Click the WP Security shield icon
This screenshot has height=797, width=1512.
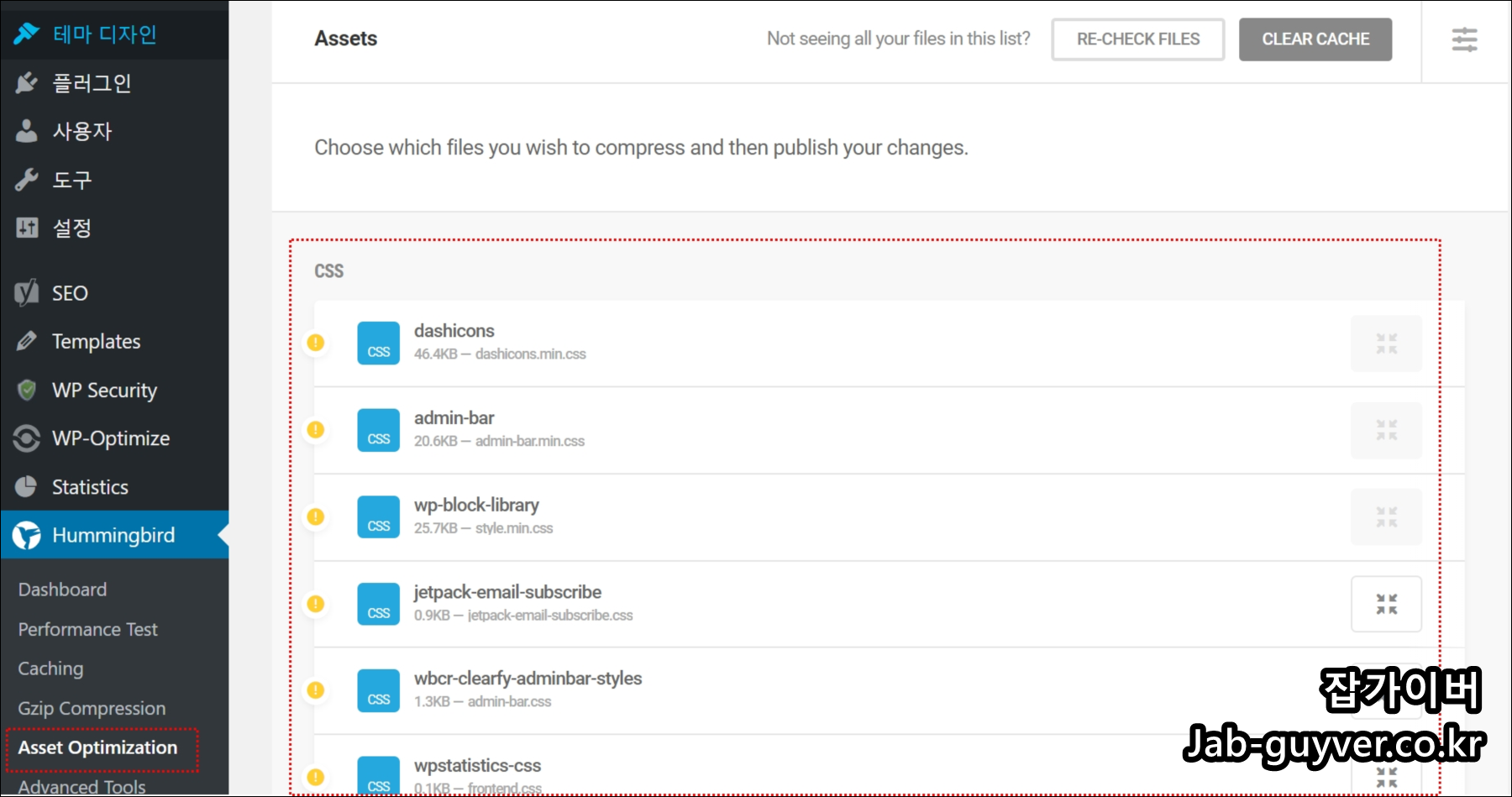pos(27,390)
